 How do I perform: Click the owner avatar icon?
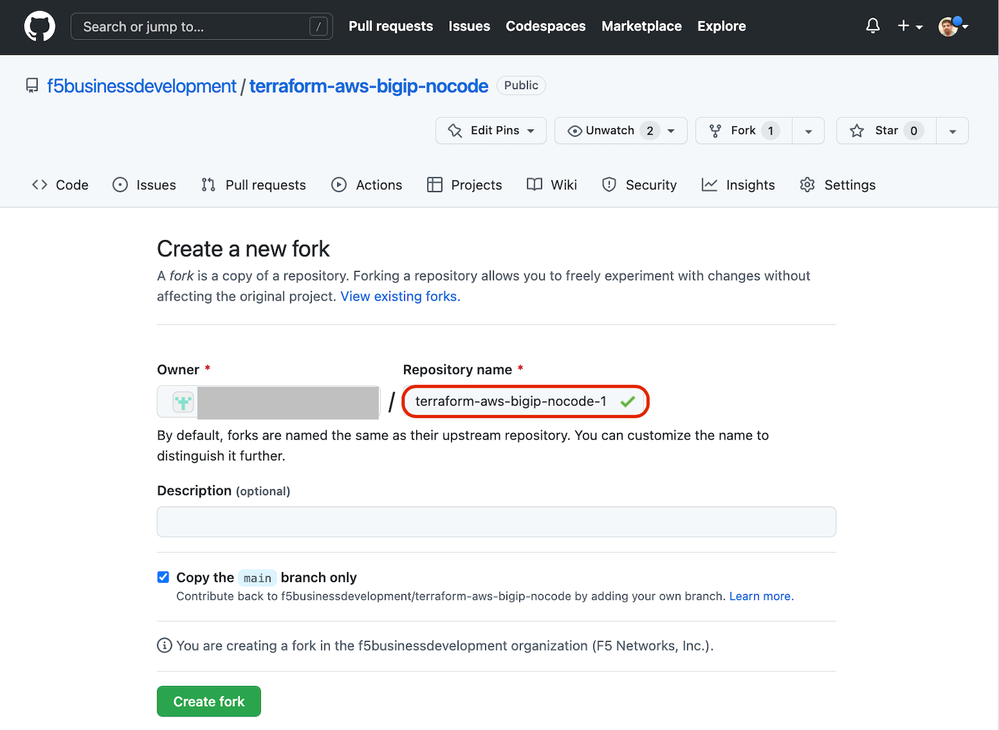[183, 402]
